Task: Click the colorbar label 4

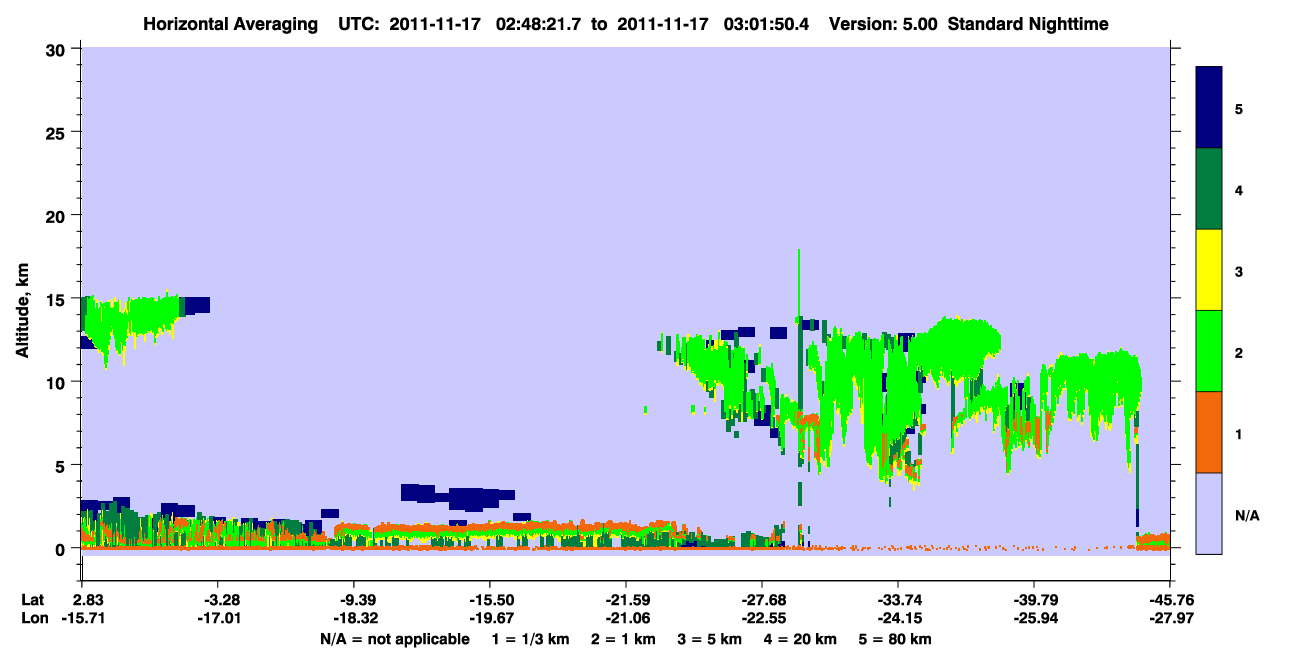Action: click(1239, 189)
